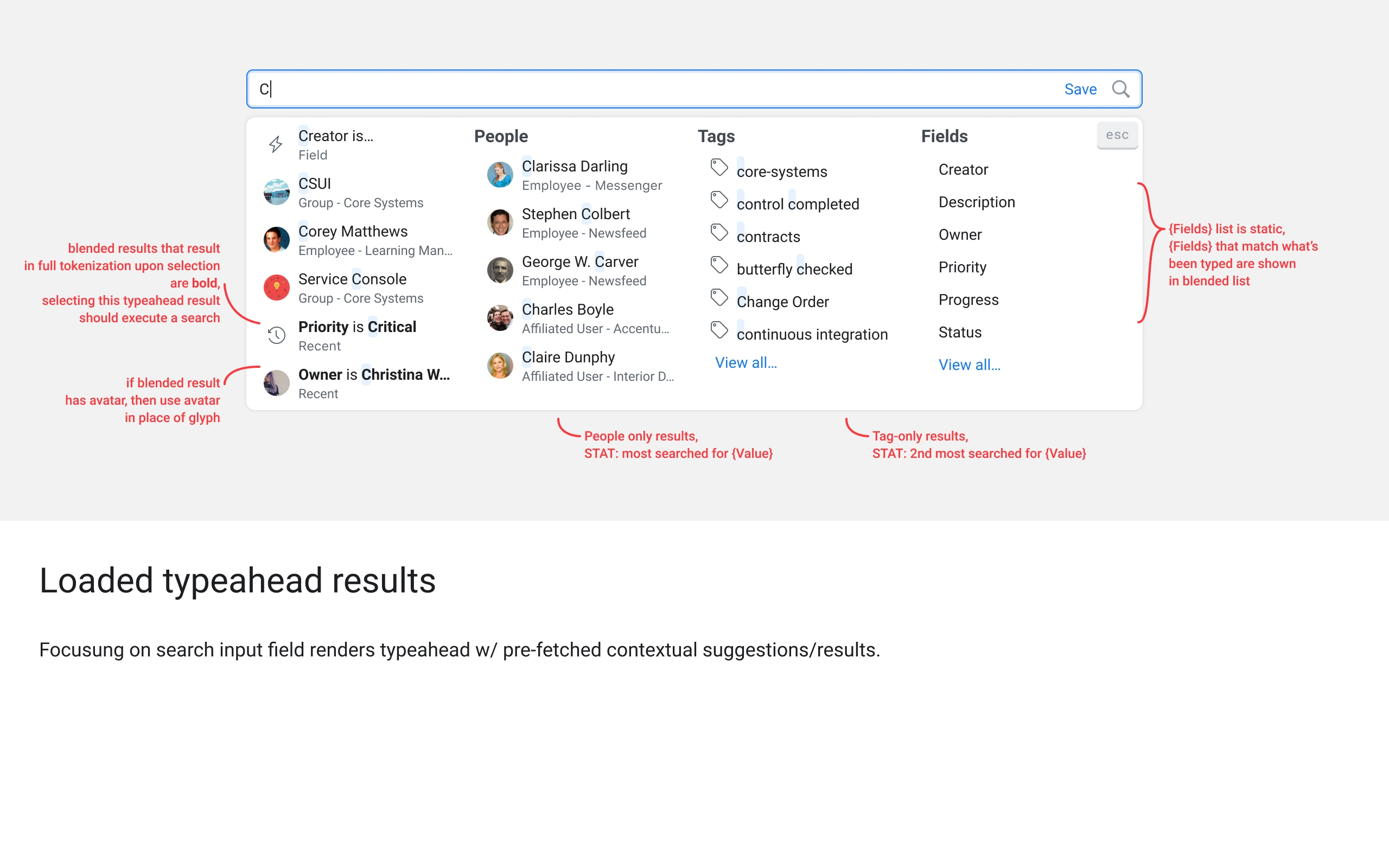The height and width of the screenshot is (868, 1389).
Task: Click the Service Console red avatar
Action: point(276,287)
